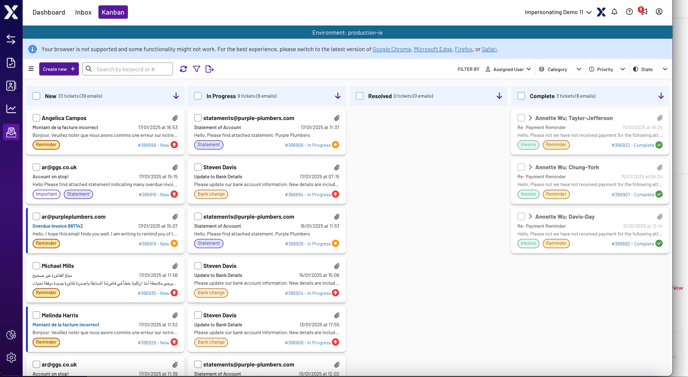Expand the Annette Wu; Chung-York thread chevron

coord(530,167)
